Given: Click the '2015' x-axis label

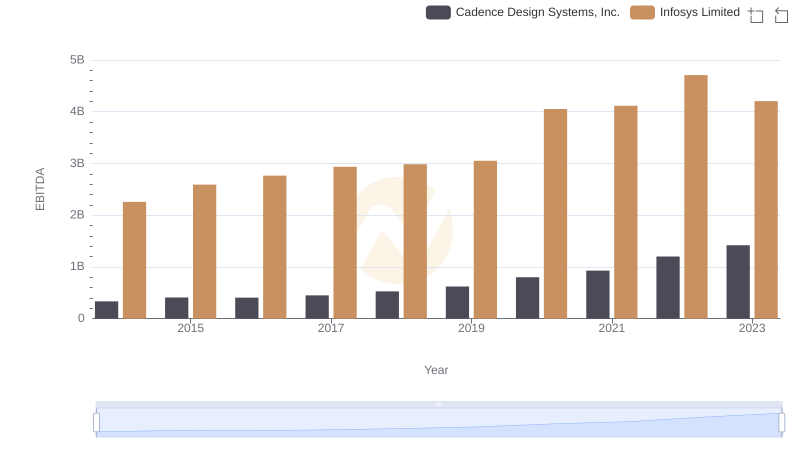Looking at the screenshot, I should tap(190, 328).
